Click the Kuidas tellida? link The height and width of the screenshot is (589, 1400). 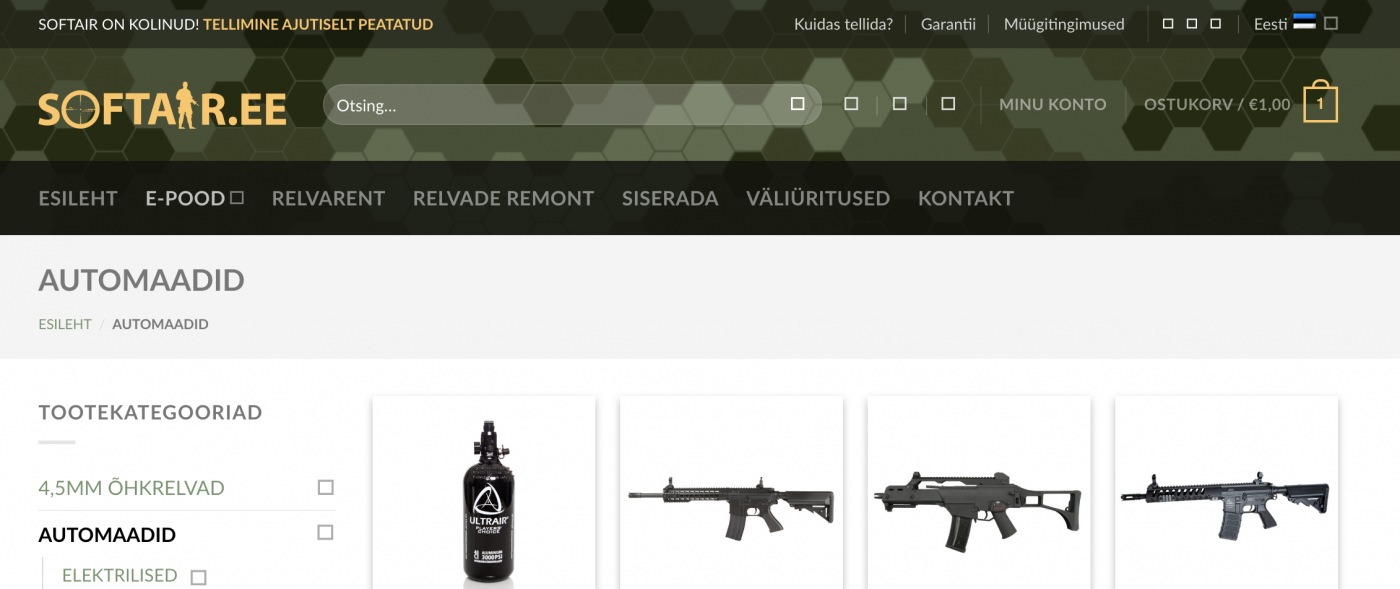click(843, 24)
